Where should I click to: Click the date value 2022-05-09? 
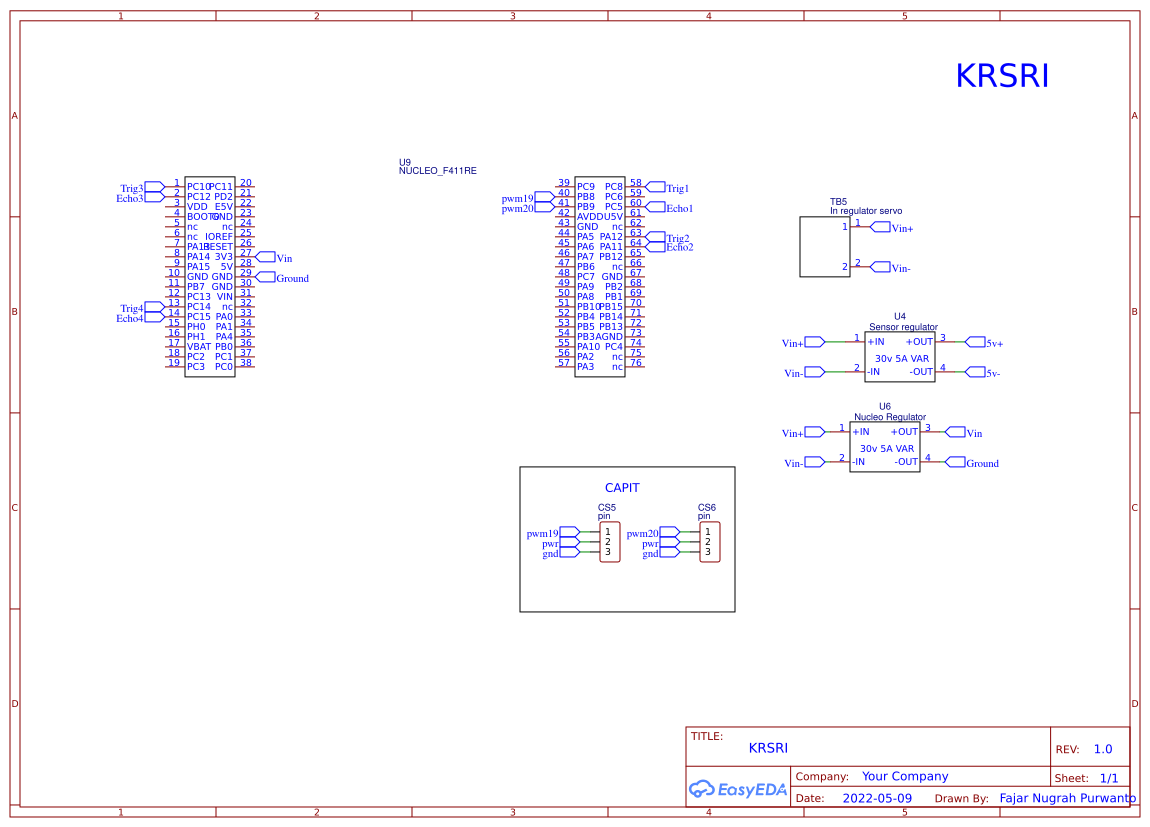[x=877, y=799]
